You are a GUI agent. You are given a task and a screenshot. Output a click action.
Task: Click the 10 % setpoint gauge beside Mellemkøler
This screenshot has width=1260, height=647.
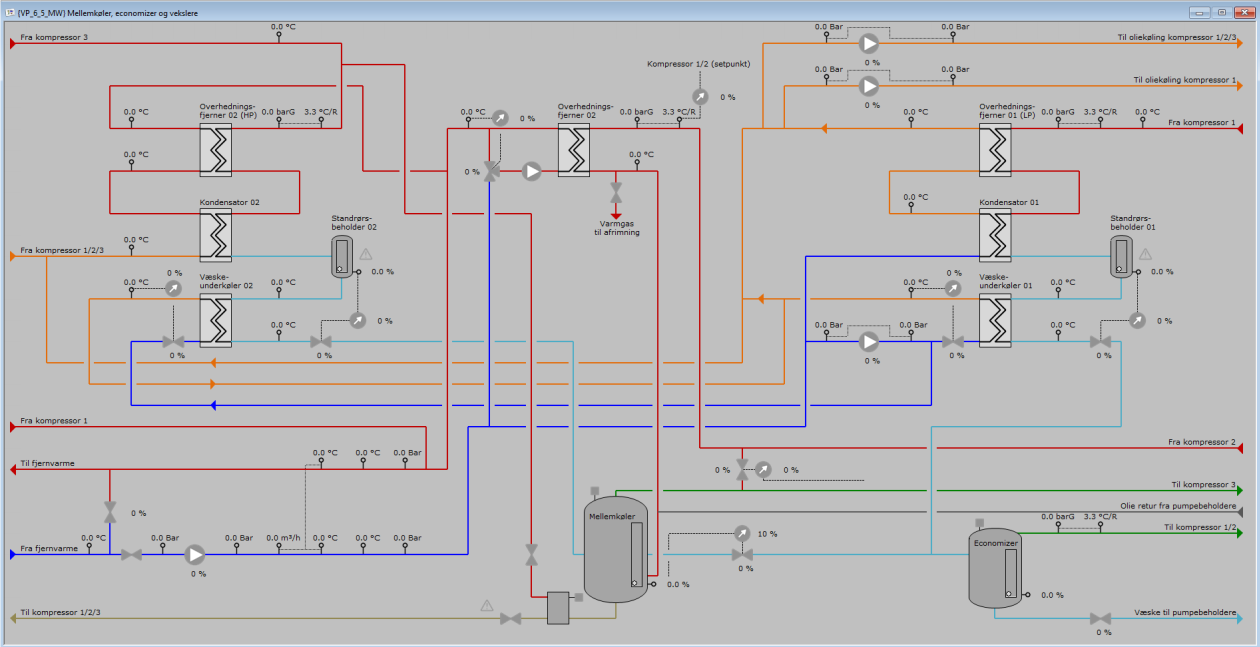point(742,533)
